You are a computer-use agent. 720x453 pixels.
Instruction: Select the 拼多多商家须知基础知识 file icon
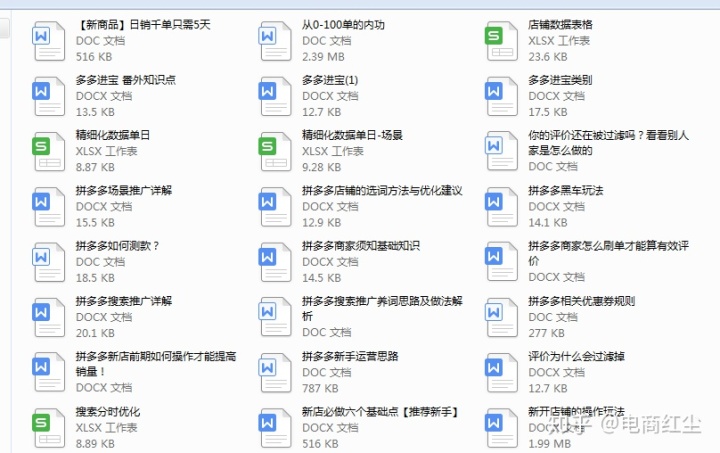(x=275, y=262)
